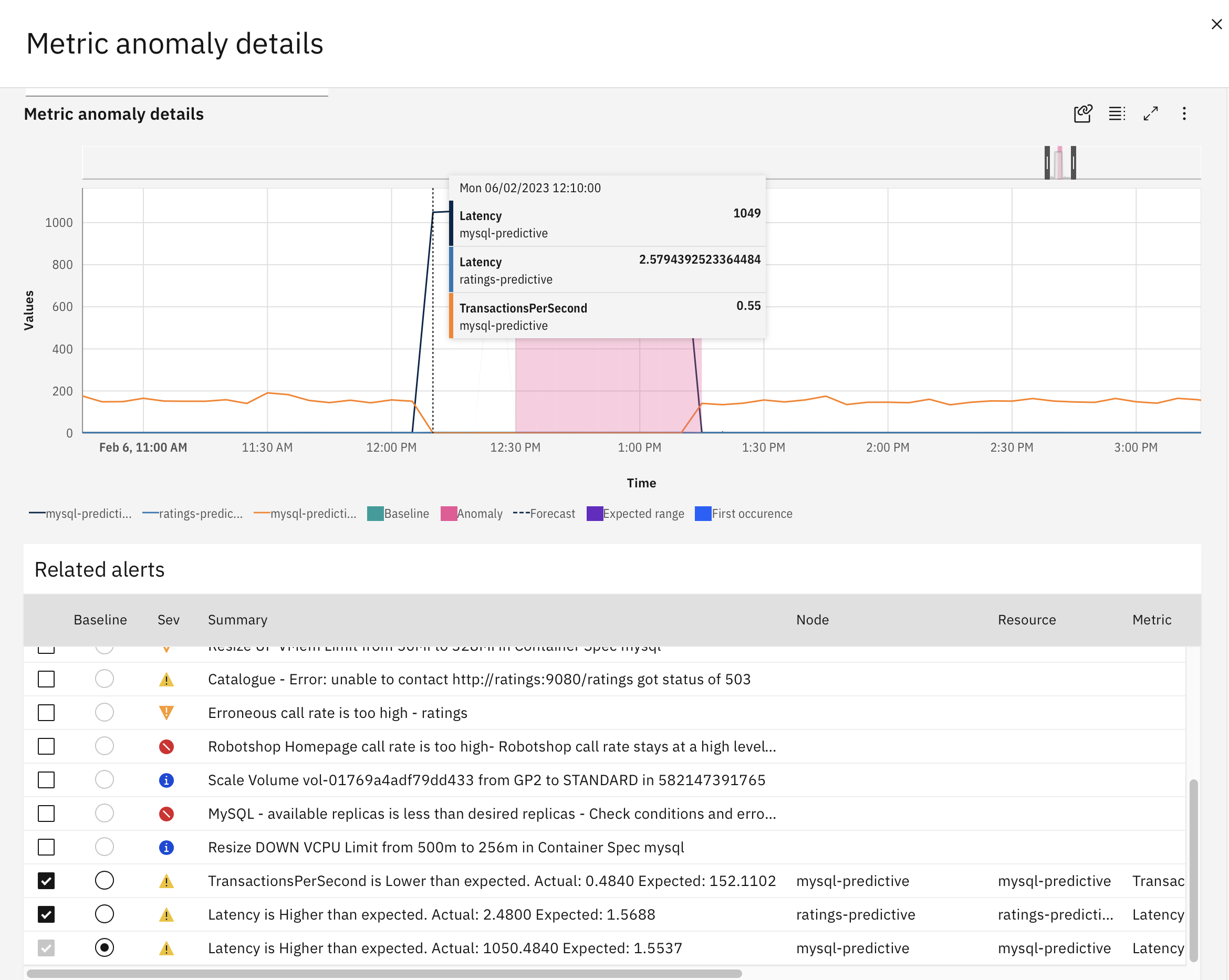This screenshot has height=980, width=1229.
Task: Close the Metric anomaly details dialog
Action: click(x=1216, y=24)
